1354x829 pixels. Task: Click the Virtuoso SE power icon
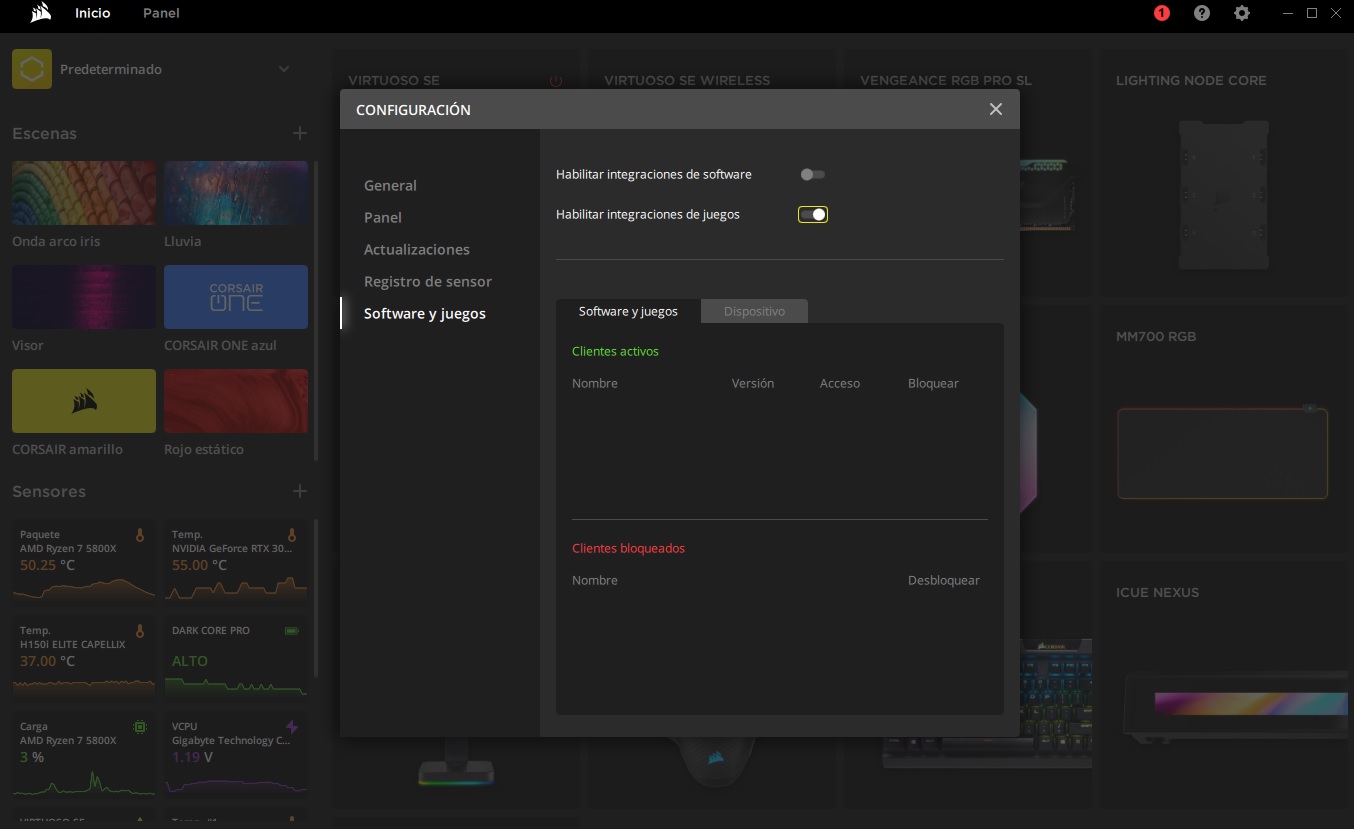[x=556, y=81]
